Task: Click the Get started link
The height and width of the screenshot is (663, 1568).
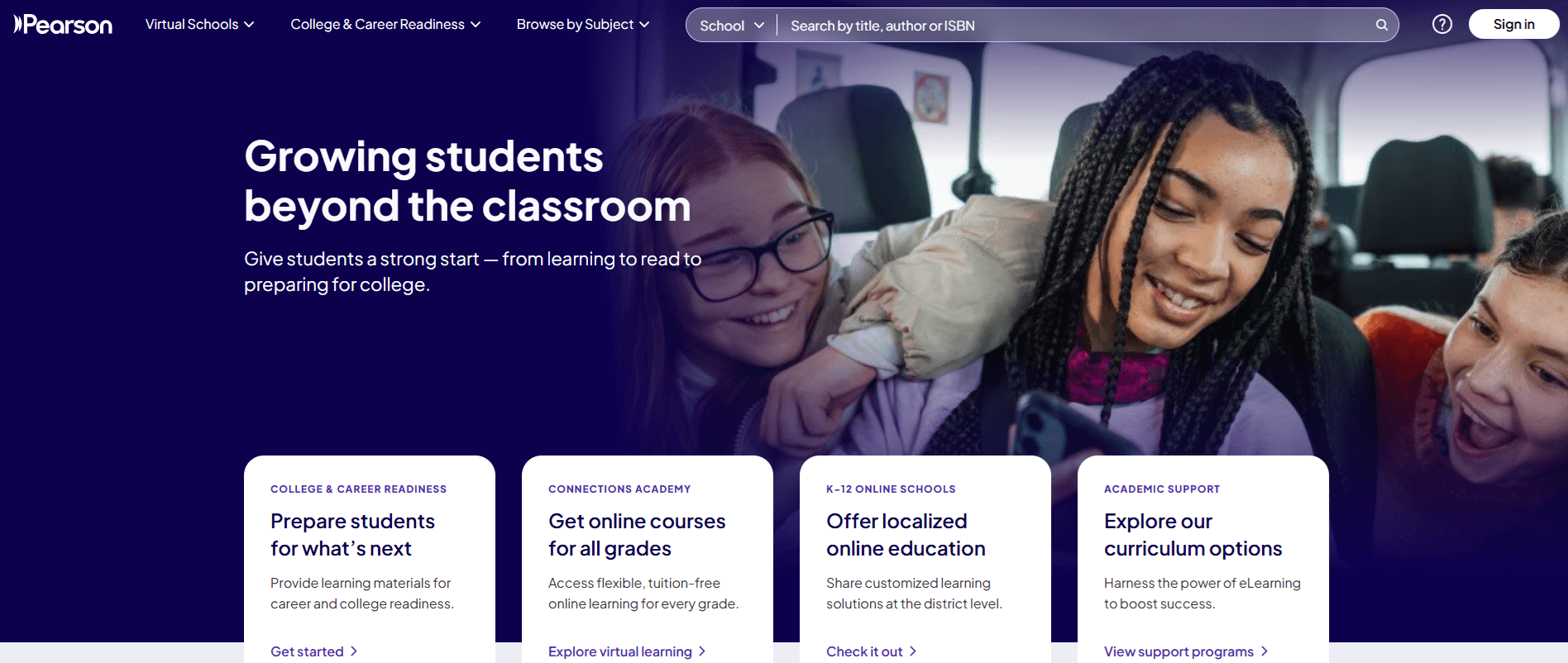Action: pos(314,651)
